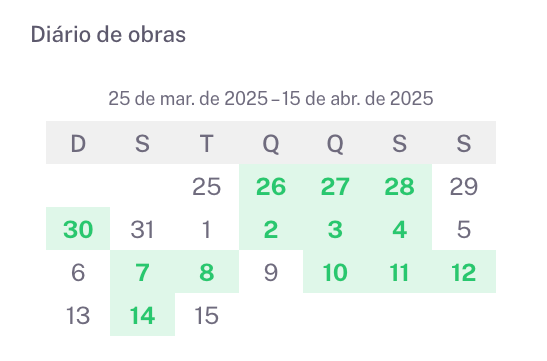Viewport: 547px width, 361px height.
Task: Select March 25 in the calendar
Action: 207,186
